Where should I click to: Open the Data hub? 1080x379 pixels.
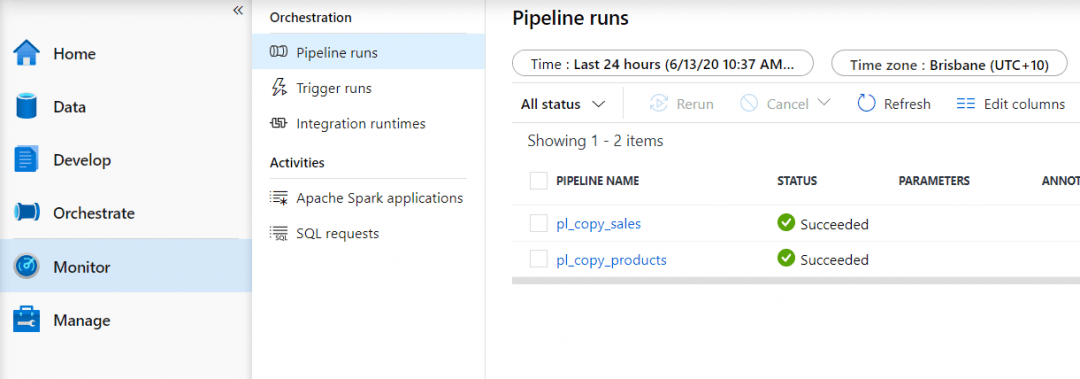click(70, 107)
